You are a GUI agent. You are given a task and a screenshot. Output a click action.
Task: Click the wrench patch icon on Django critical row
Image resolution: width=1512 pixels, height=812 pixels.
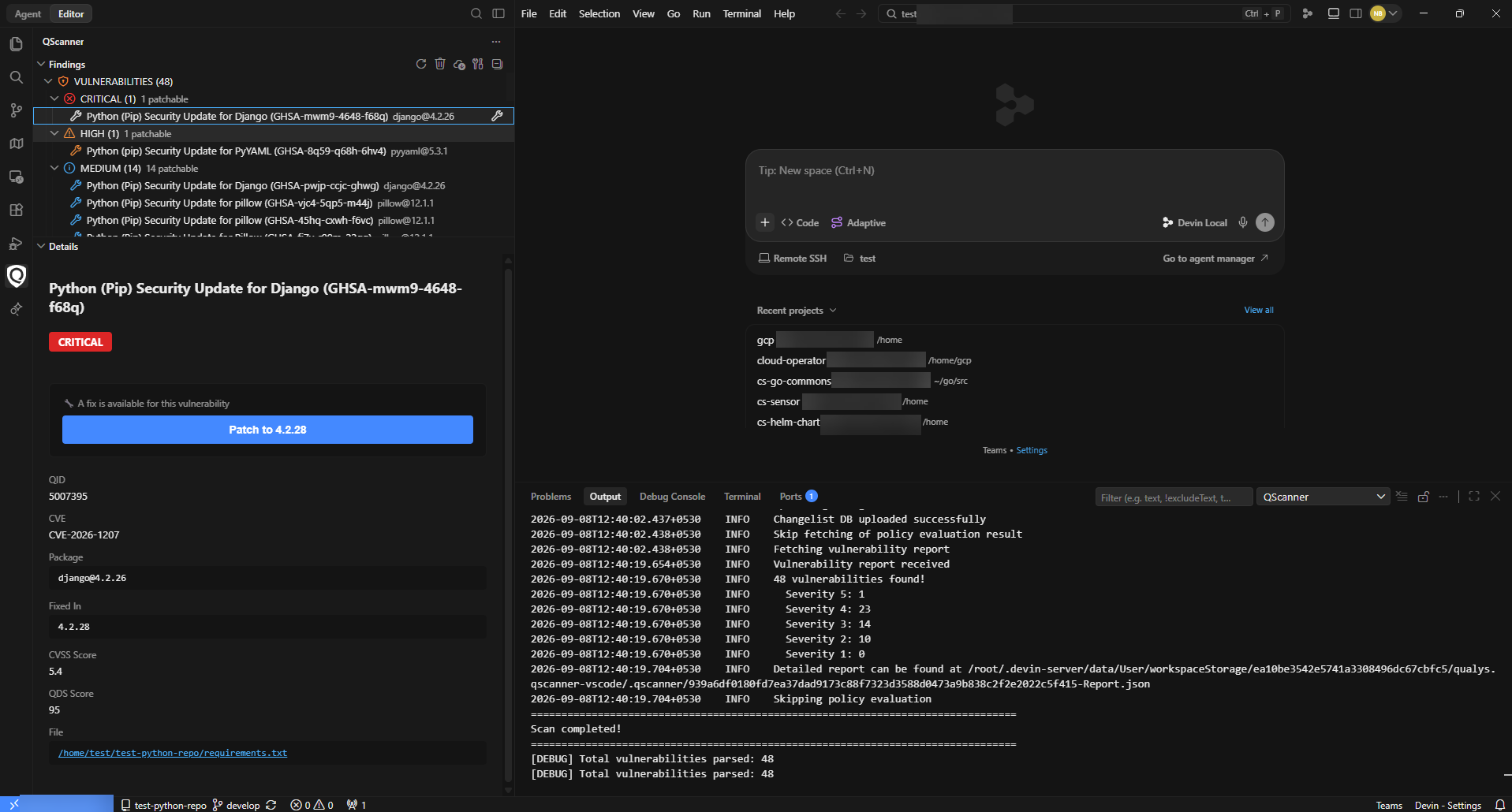[497, 116]
